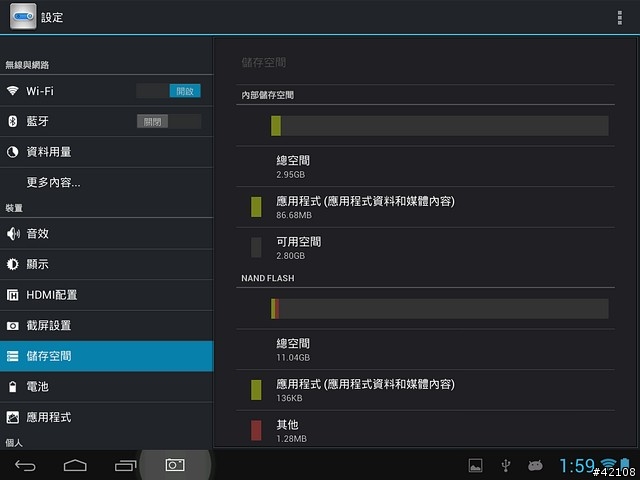The width and height of the screenshot is (640, 480).
Task: Select the 顯示 menu label
Action: (x=38, y=264)
